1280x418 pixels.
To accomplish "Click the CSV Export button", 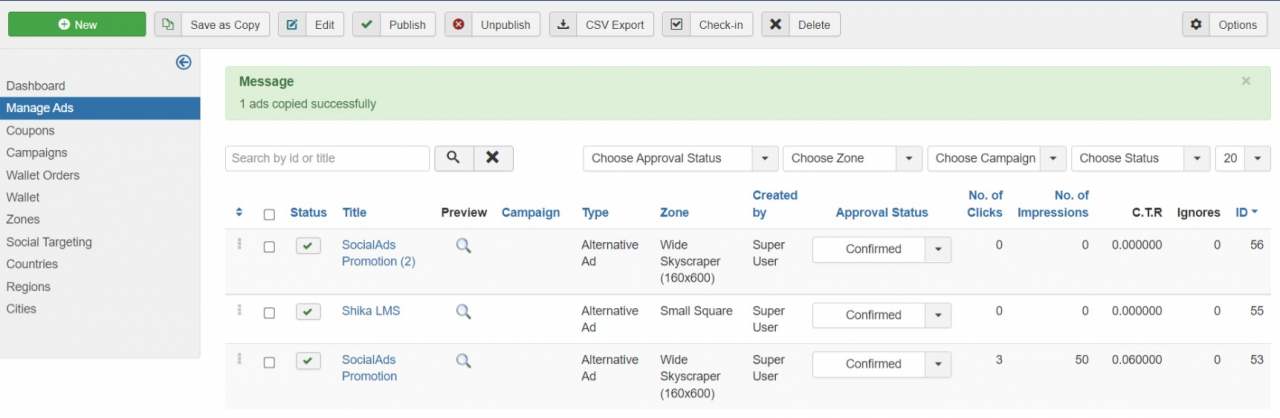I will coord(602,25).
